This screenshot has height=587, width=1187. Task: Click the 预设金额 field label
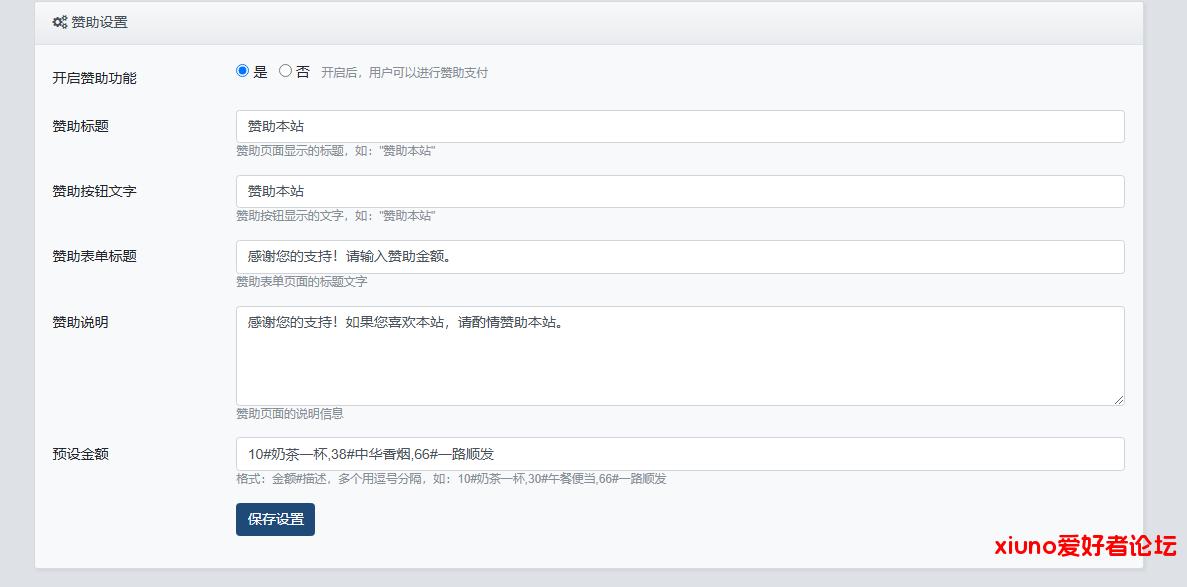click(x=80, y=454)
